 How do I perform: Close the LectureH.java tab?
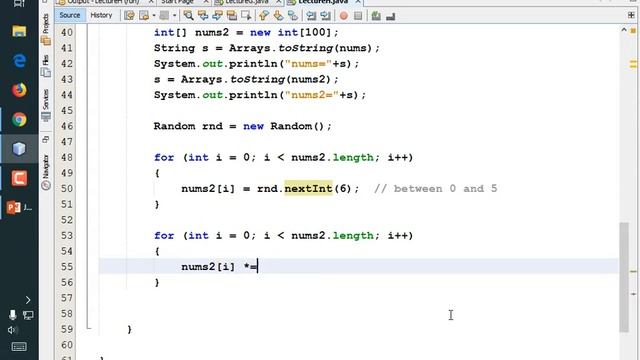(x=358, y=2)
